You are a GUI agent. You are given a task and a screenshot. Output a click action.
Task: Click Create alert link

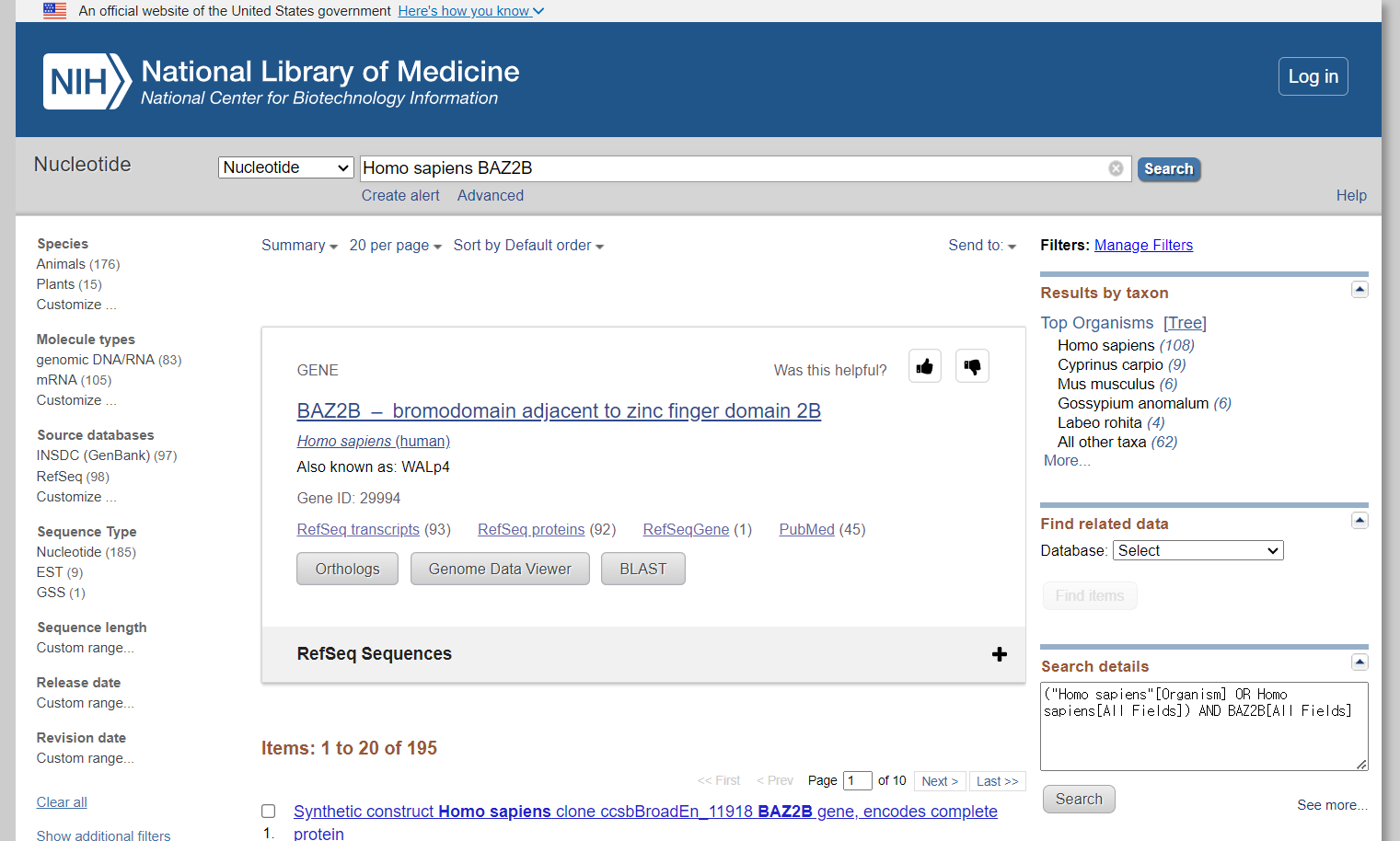pos(400,196)
